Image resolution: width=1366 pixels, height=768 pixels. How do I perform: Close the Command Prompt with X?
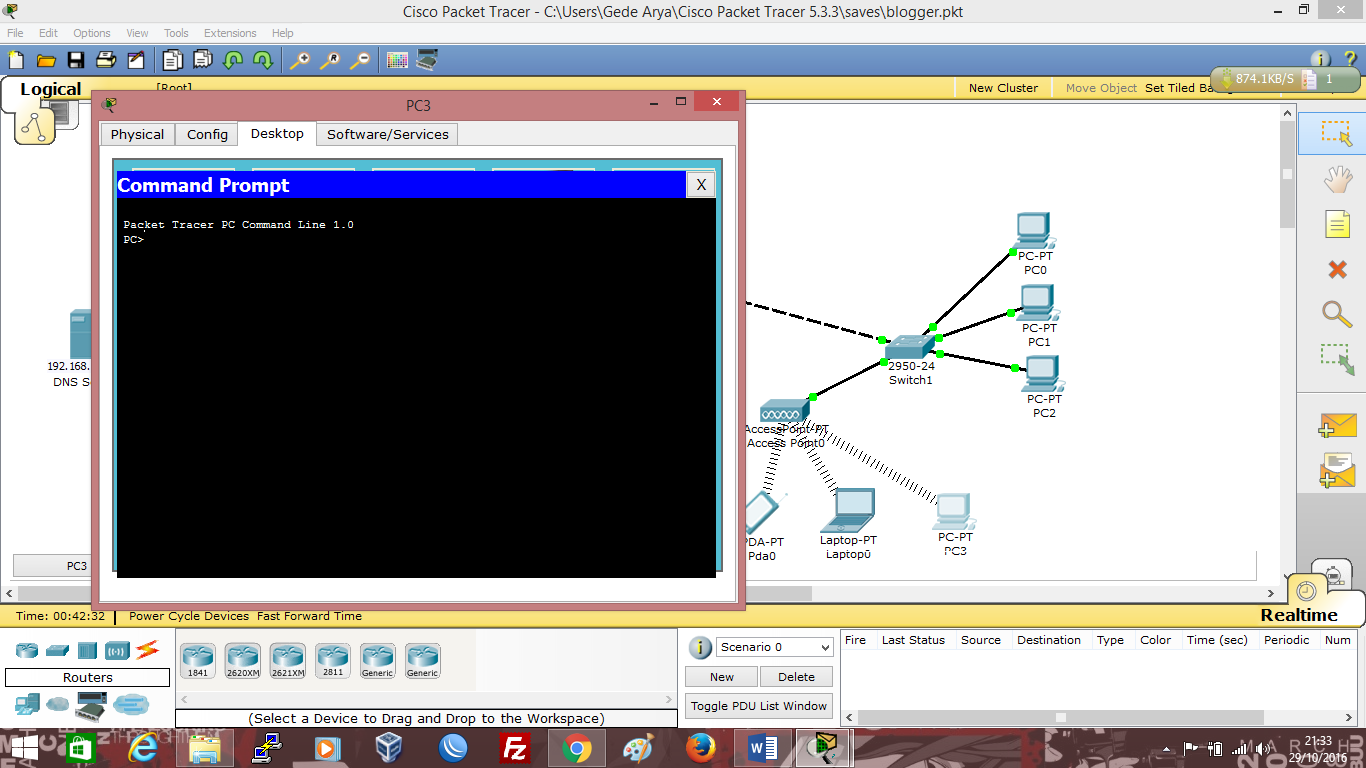pyautogui.click(x=701, y=185)
